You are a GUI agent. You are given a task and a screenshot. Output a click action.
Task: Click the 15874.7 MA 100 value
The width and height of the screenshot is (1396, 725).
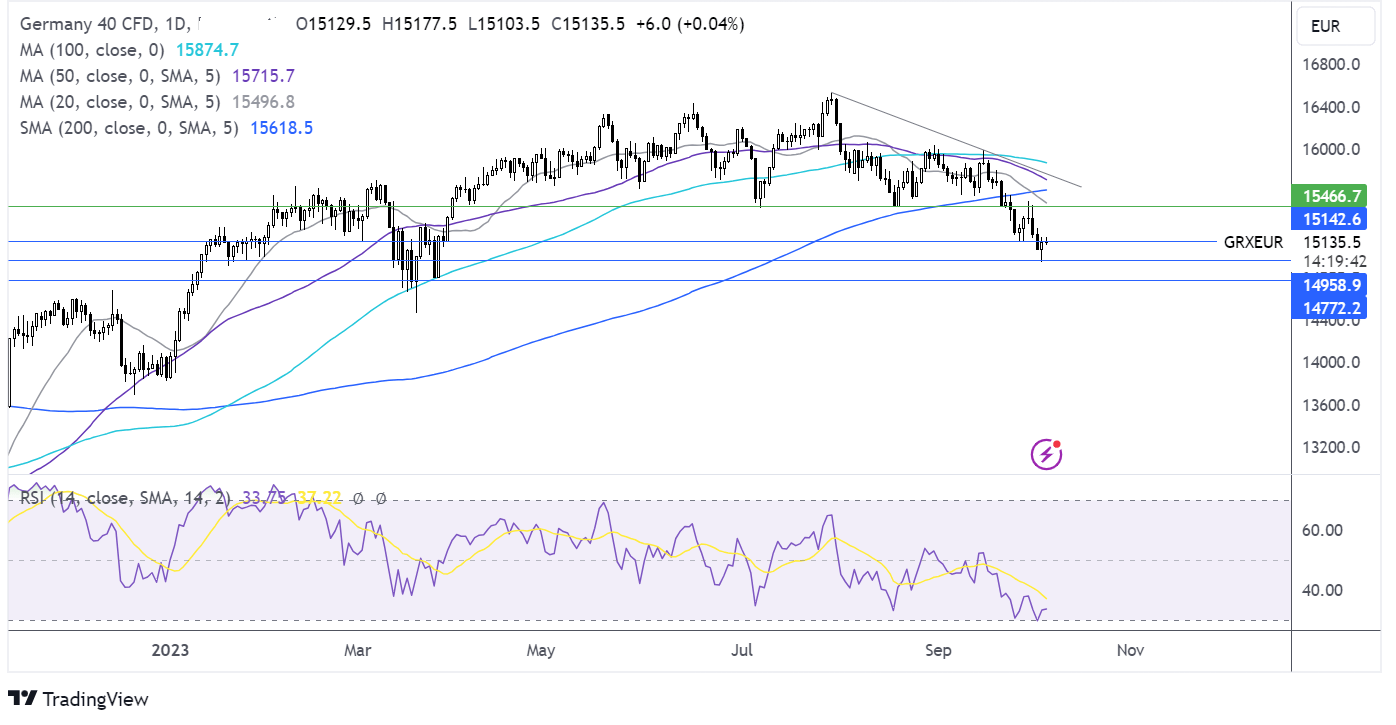click(x=207, y=49)
